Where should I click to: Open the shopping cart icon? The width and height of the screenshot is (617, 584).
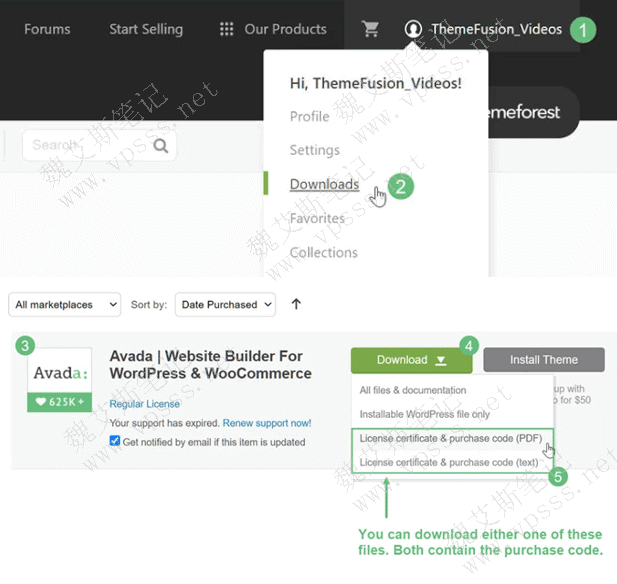(371, 29)
